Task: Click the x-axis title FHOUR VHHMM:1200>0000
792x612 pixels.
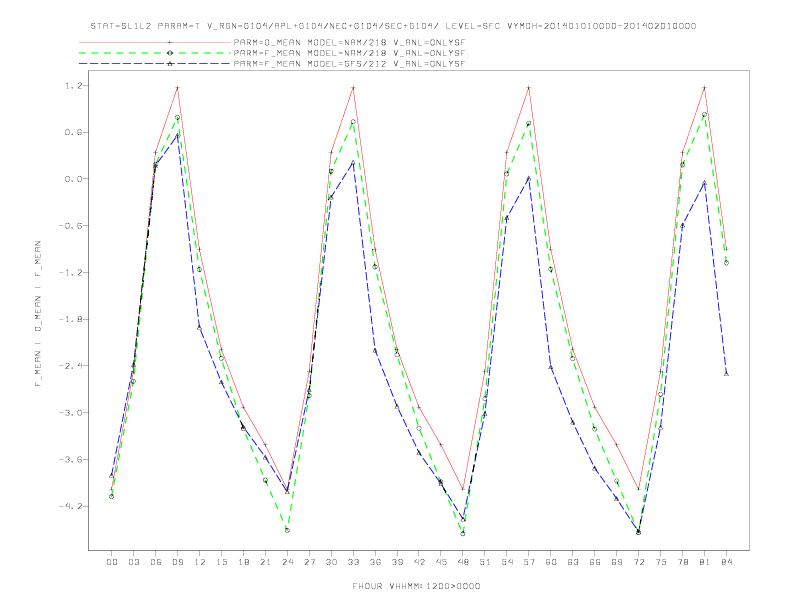Action: (x=416, y=586)
